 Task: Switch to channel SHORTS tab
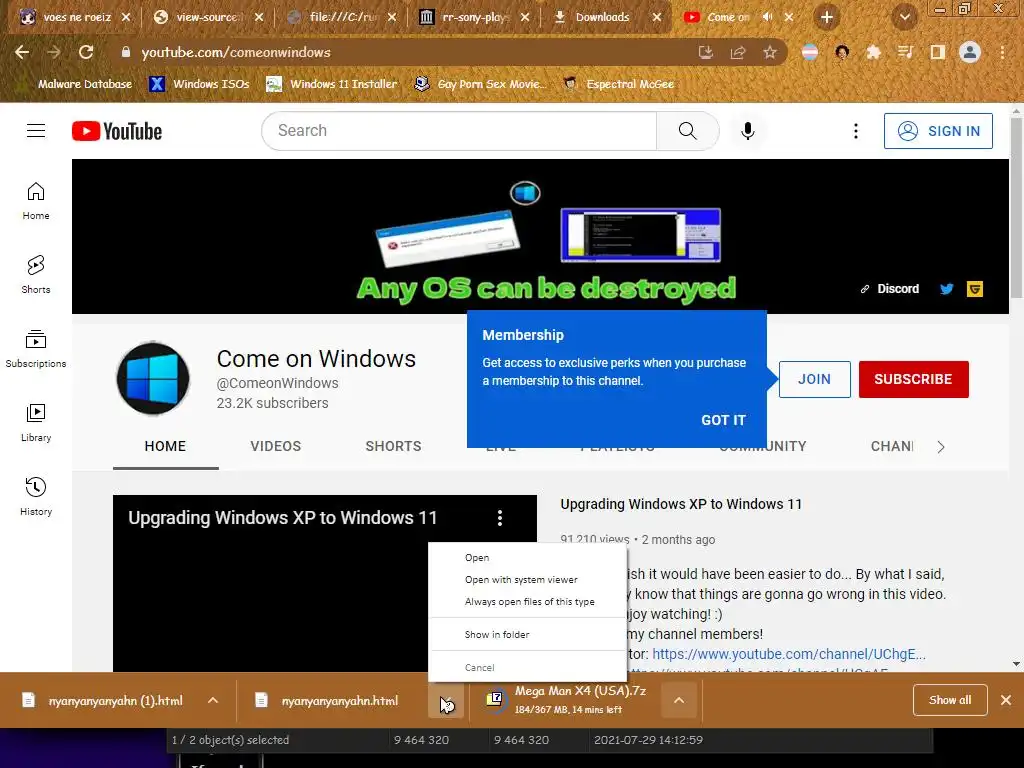393,446
